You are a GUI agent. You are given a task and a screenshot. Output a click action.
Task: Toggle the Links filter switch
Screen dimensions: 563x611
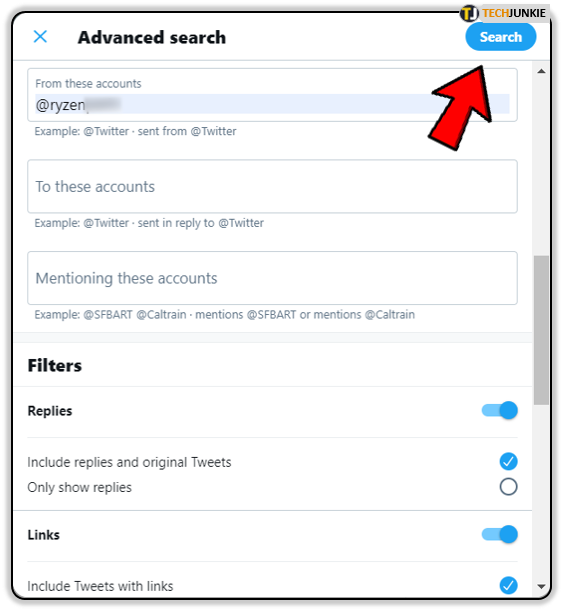499,534
